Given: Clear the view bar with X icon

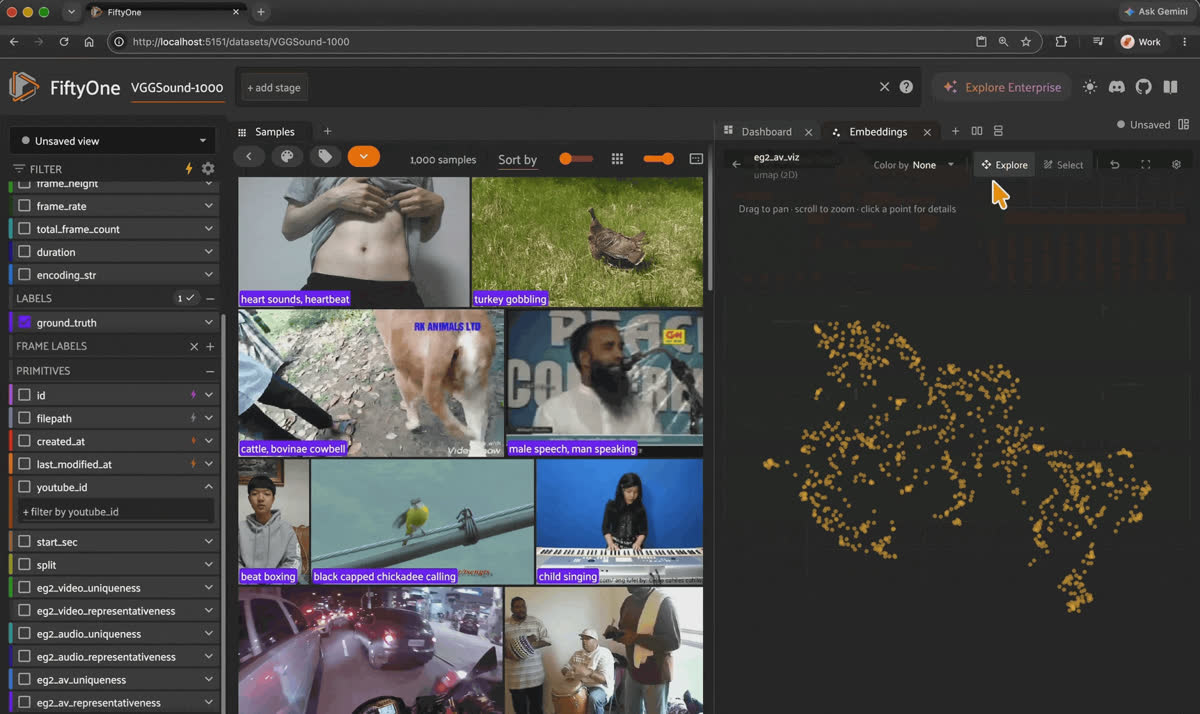Looking at the screenshot, I should click(x=884, y=87).
